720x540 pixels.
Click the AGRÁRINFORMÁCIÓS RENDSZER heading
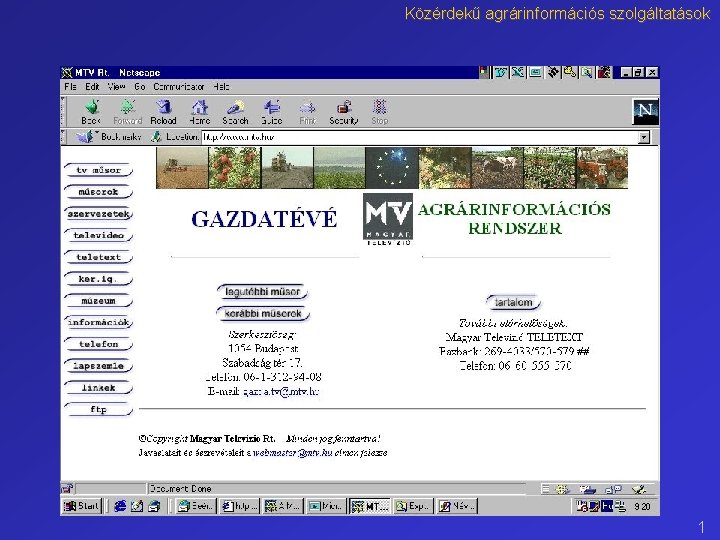coord(514,219)
